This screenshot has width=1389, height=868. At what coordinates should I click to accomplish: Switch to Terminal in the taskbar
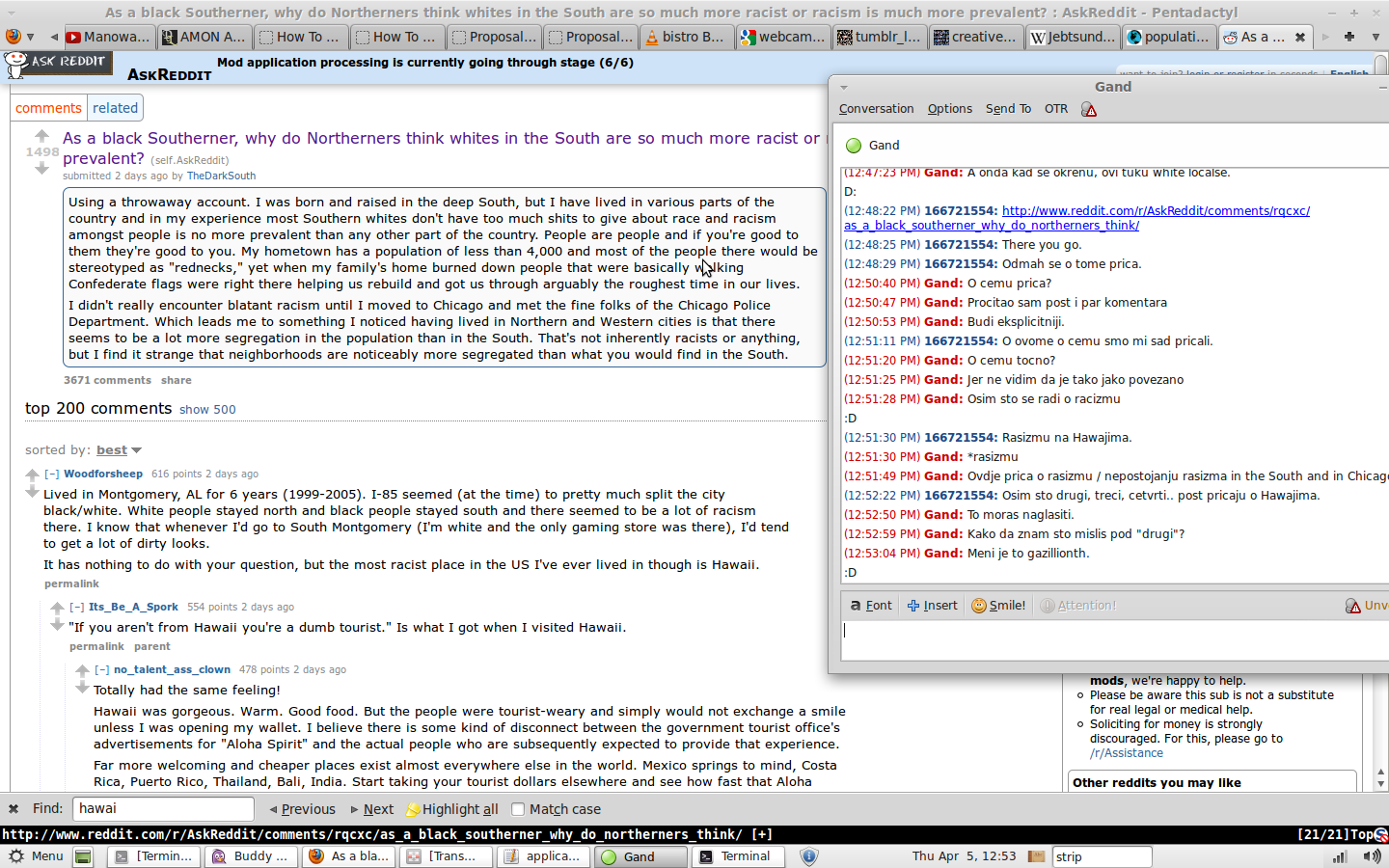[736, 856]
